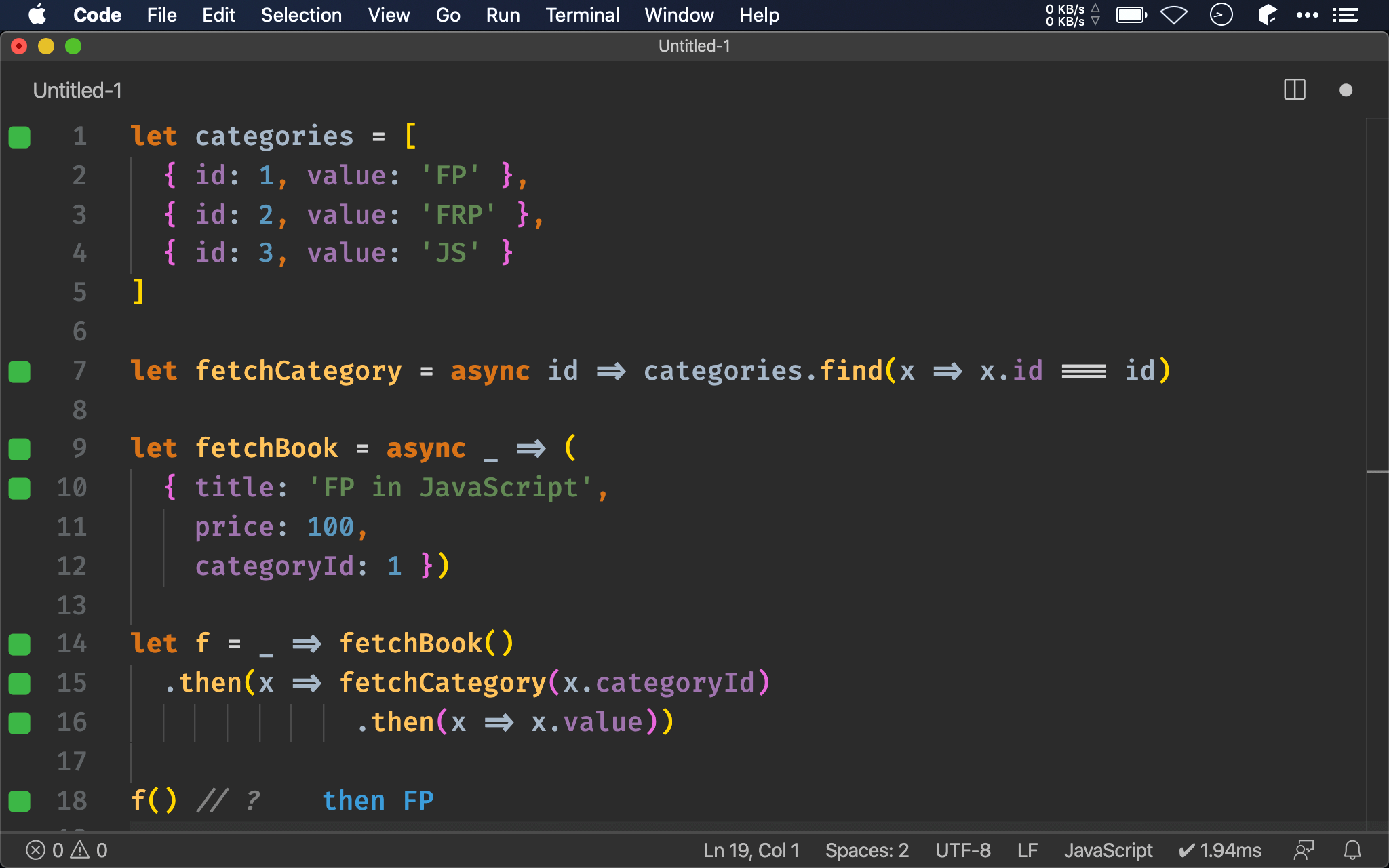This screenshot has height=868, width=1389.
Task: Open the Terminal menu
Action: coord(582,15)
